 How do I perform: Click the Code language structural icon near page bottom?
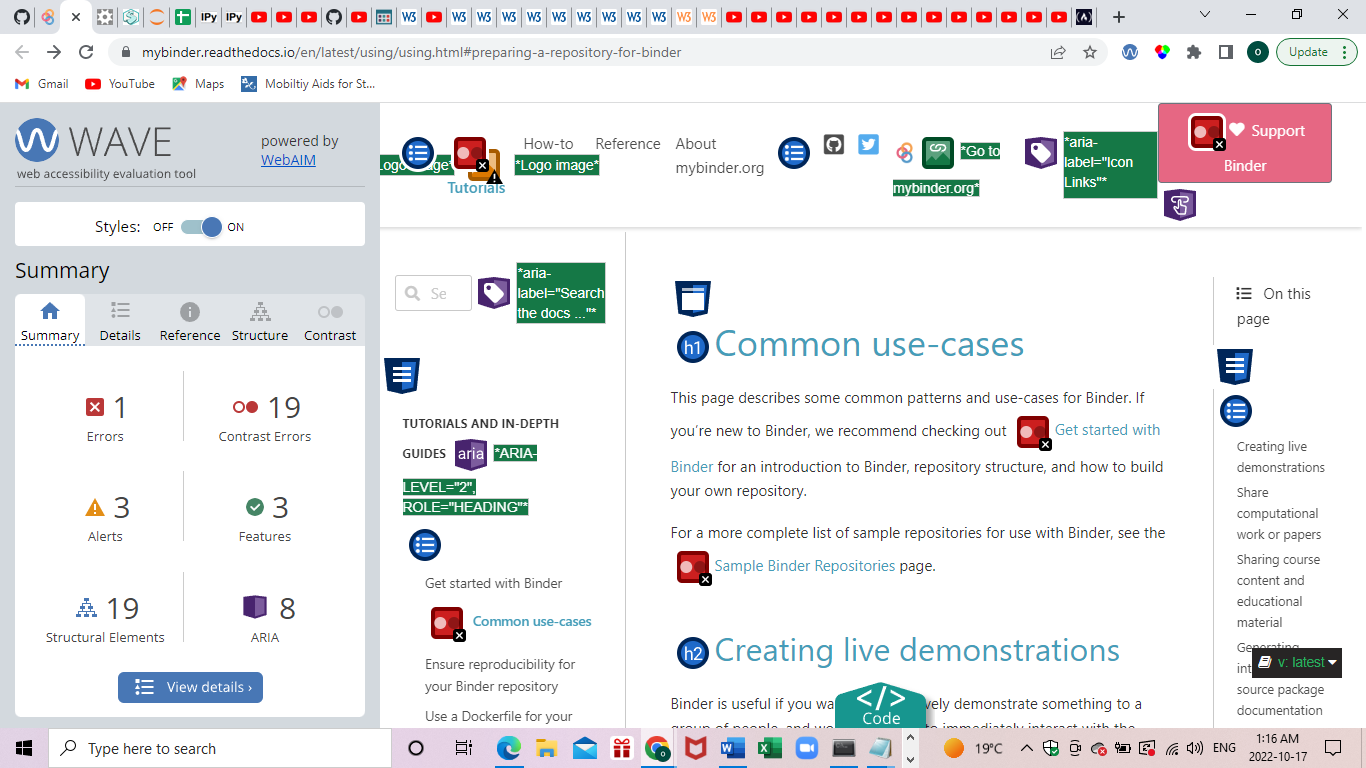pos(881,702)
